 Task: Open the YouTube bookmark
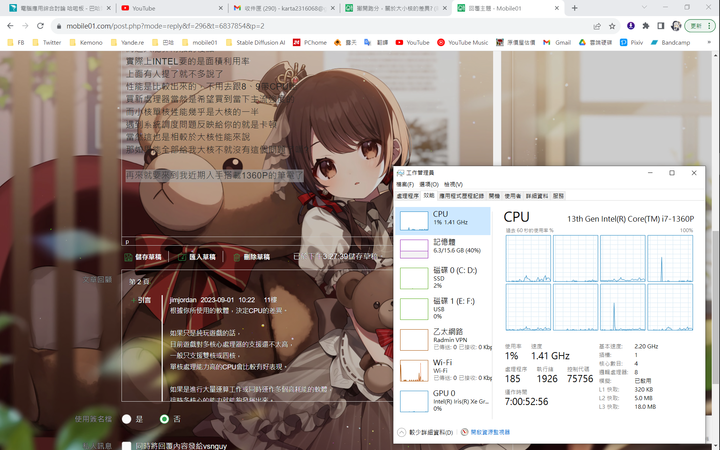412,42
